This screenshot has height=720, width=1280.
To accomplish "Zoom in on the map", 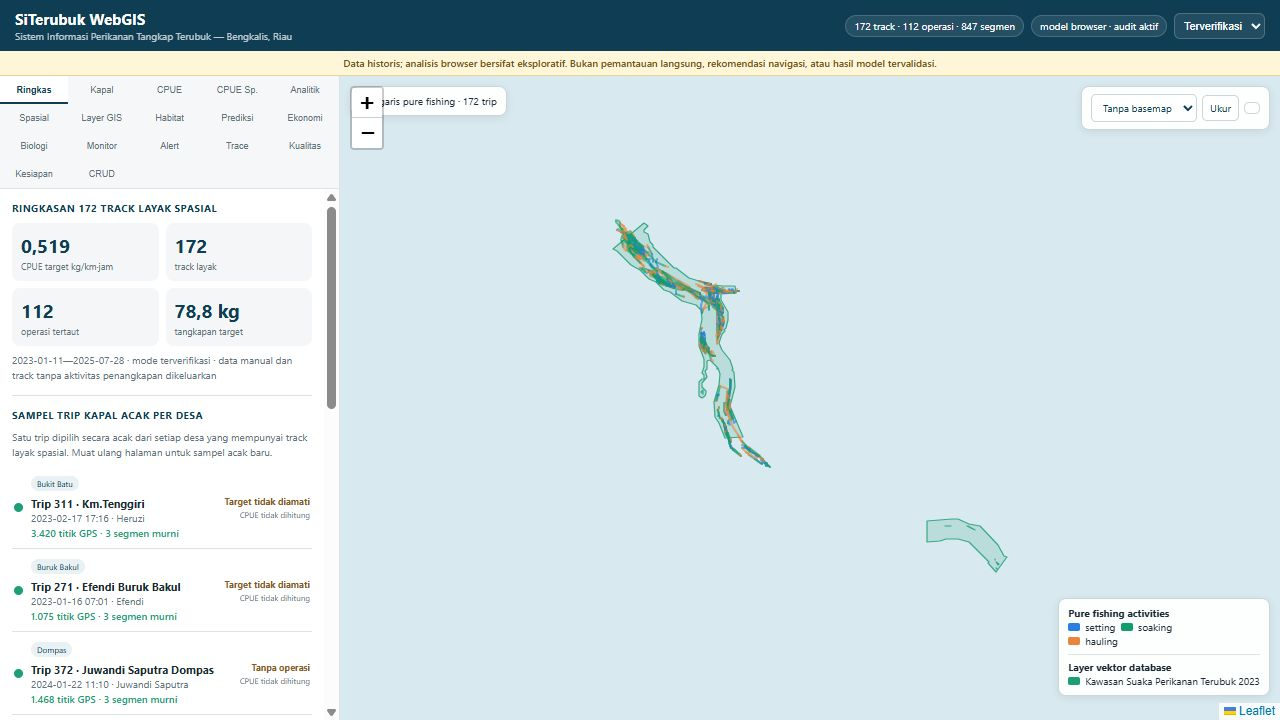I will pos(367,103).
